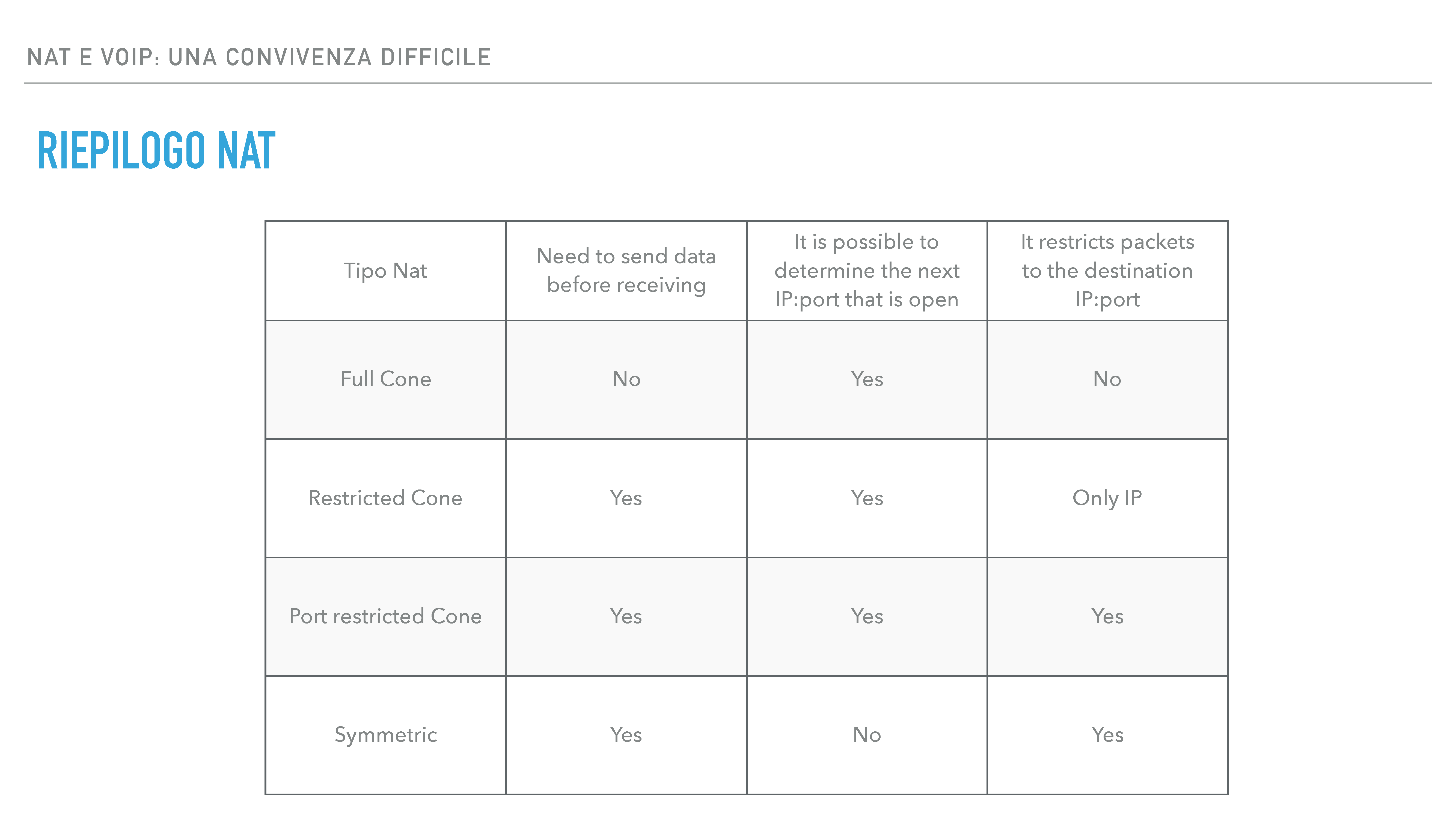Select Symmetric's Yes in send data column

pos(626,735)
